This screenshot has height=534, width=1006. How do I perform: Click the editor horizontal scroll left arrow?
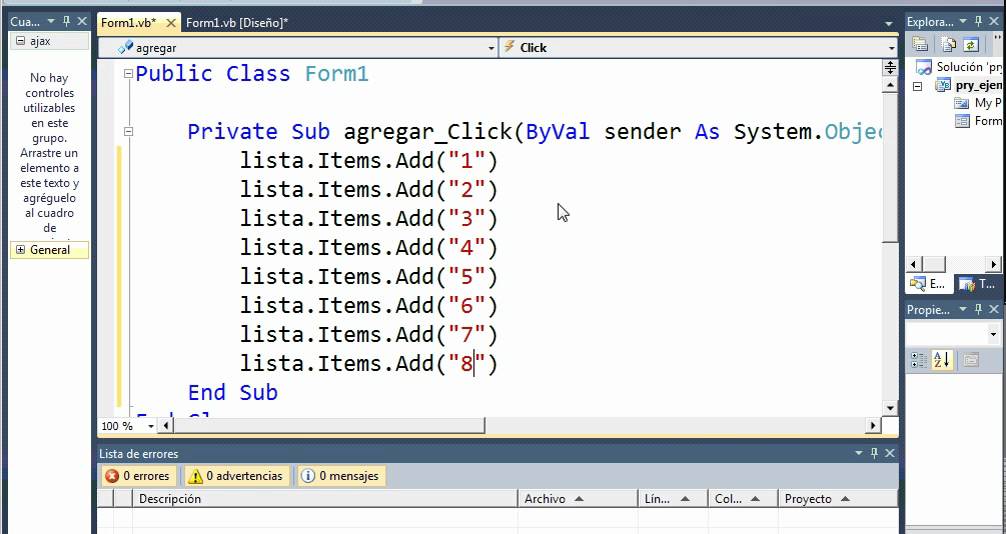[x=166, y=426]
